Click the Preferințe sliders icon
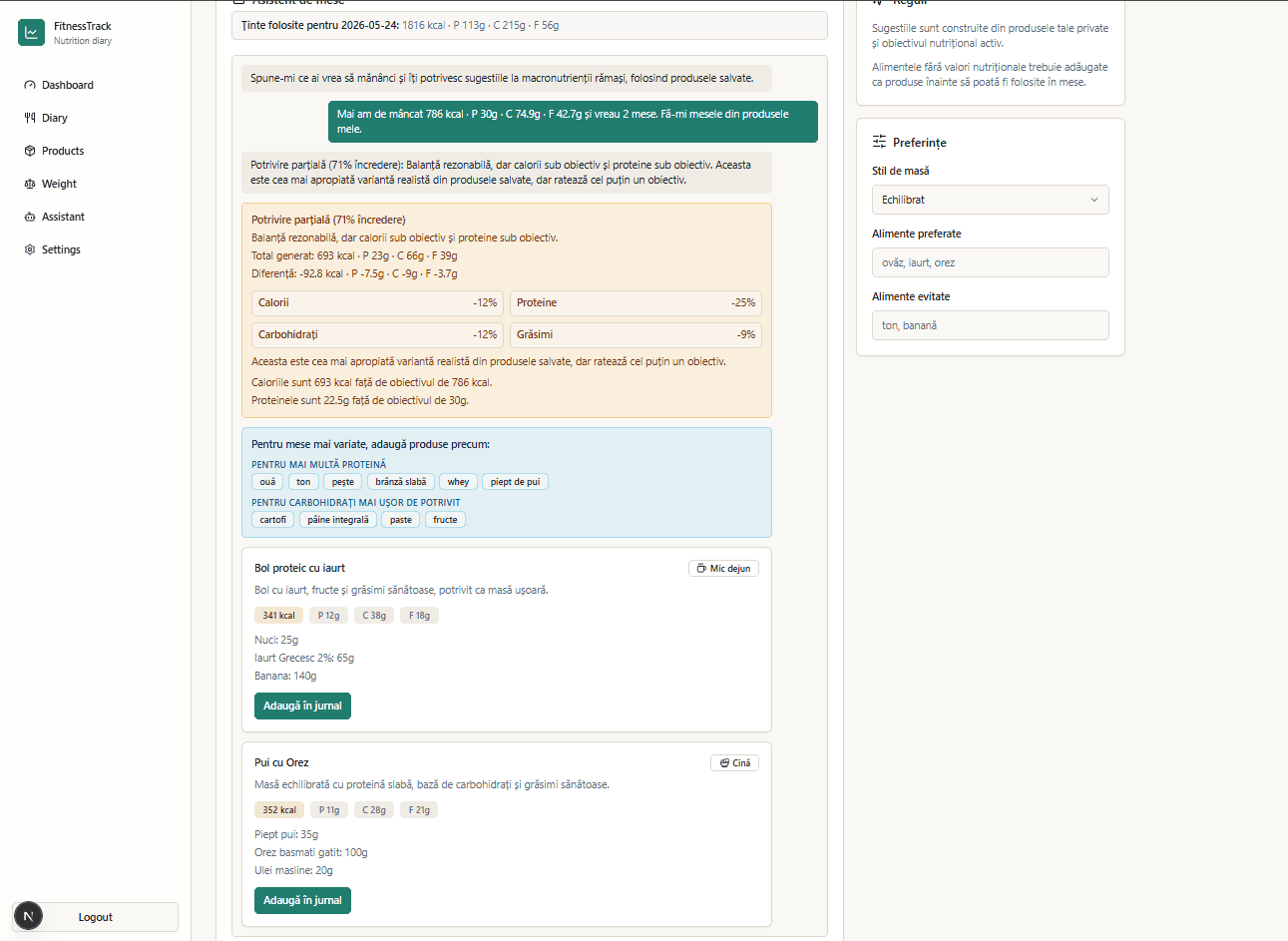Viewport: 1288px width, 941px height. click(x=879, y=142)
